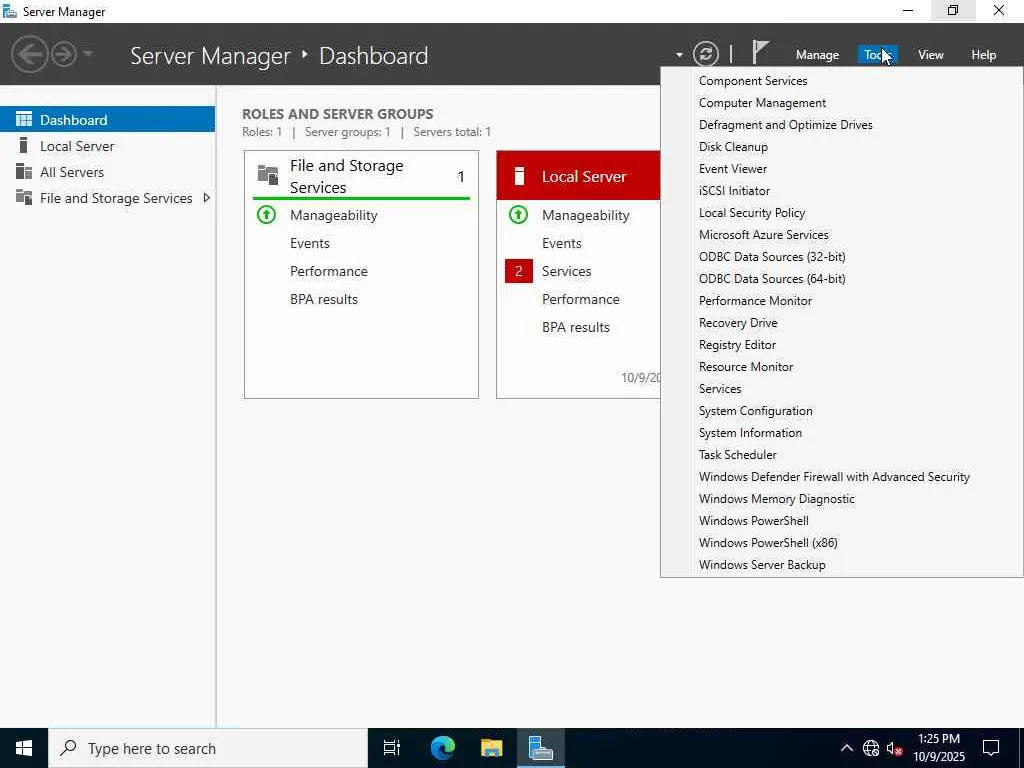Open the dropdown arrow beside refresh icon

coord(679,56)
